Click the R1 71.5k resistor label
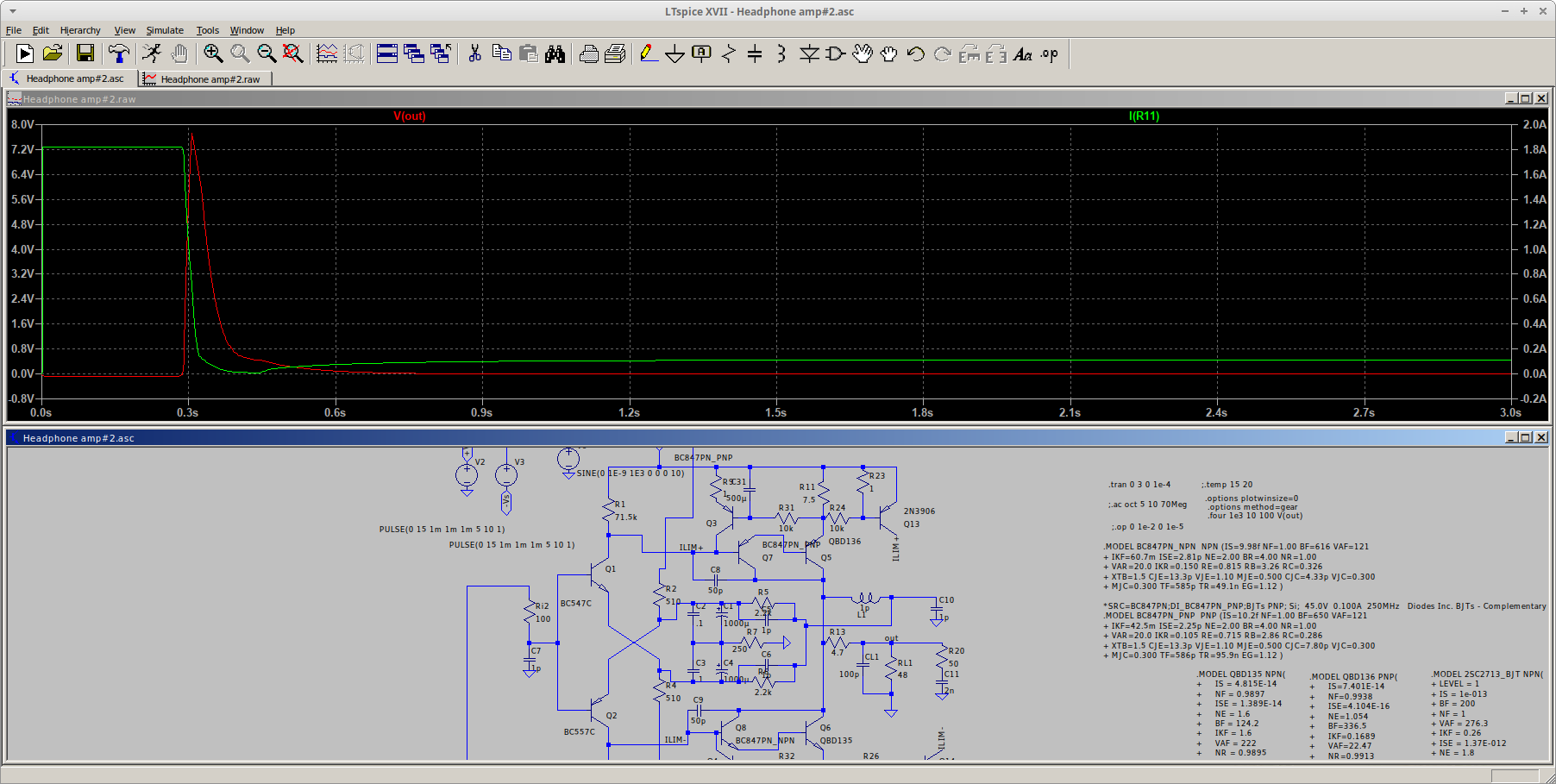This screenshot has height=784, width=1556. (625, 511)
